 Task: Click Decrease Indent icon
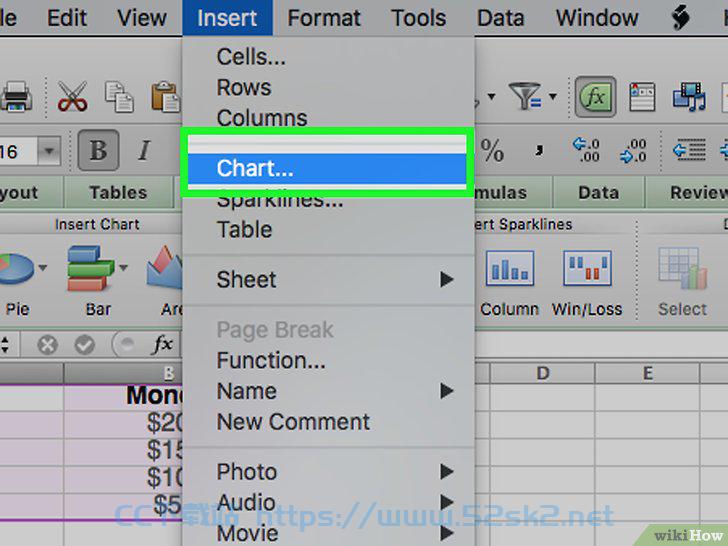[689, 150]
